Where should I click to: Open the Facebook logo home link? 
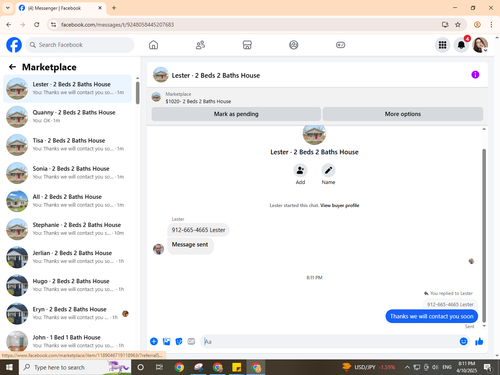[14, 45]
